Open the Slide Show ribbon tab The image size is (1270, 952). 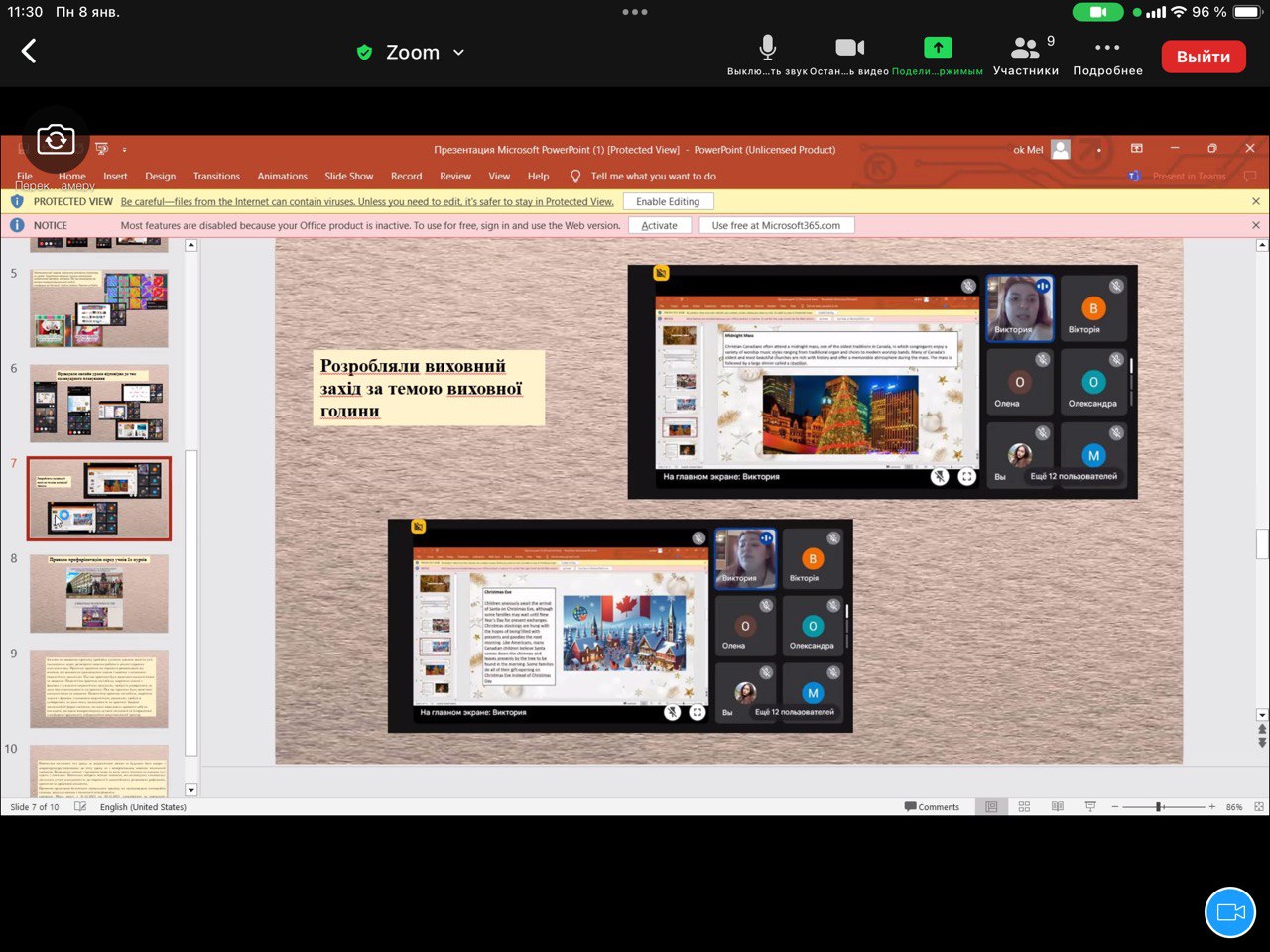pyautogui.click(x=349, y=177)
